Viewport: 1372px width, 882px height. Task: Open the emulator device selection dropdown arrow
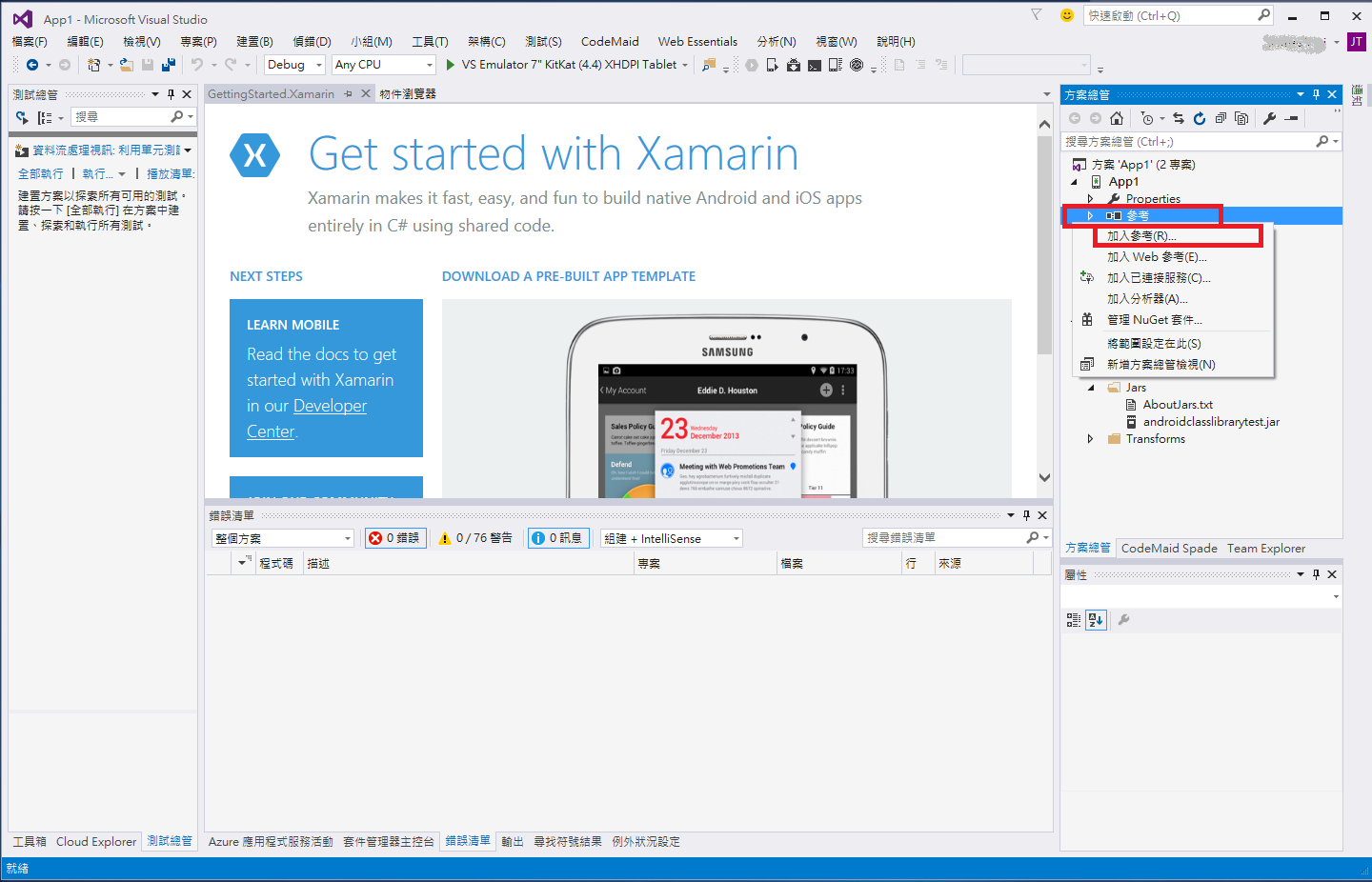pos(684,65)
